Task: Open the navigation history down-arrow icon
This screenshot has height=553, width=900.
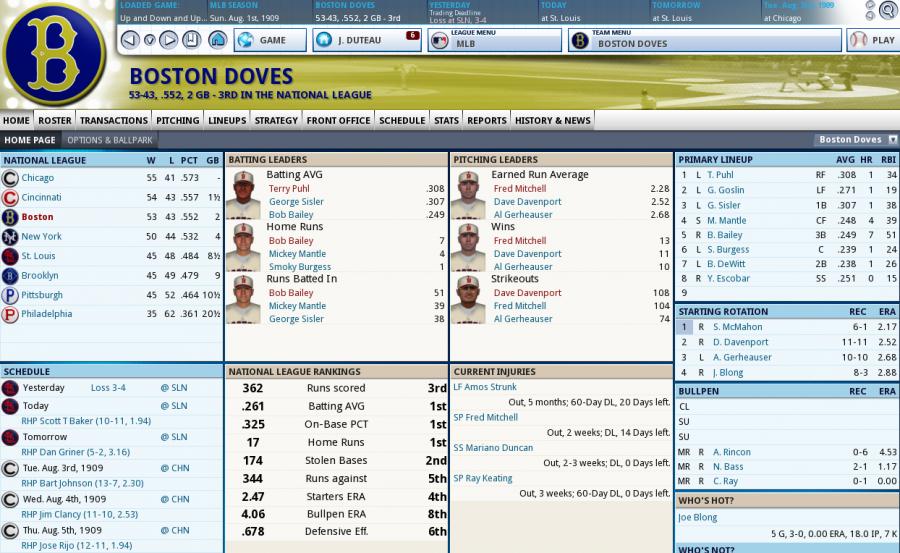Action: (x=149, y=40)
